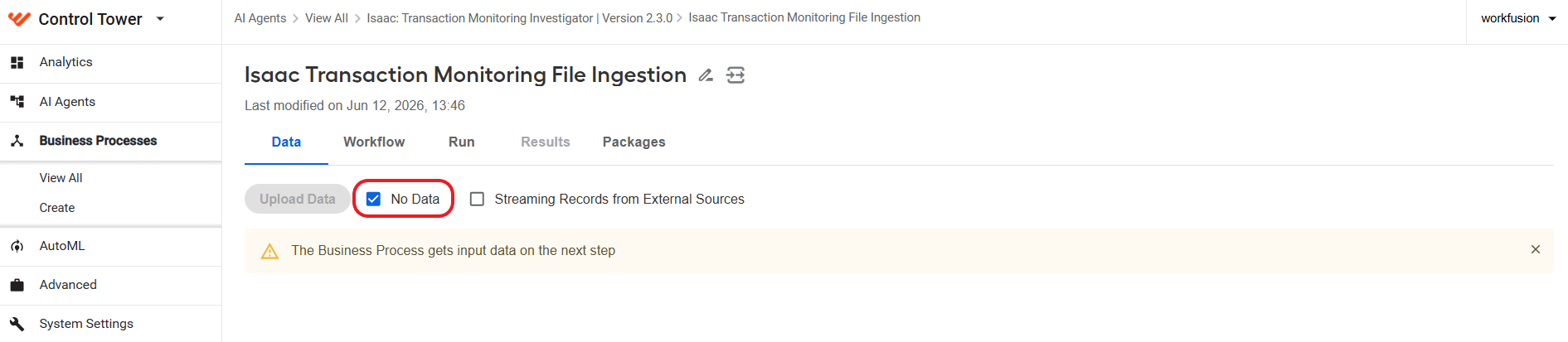Click the Advanced briefcase icon
Image resolution: width=1568 pixels, height=342 pixels.
pos(17,285)
